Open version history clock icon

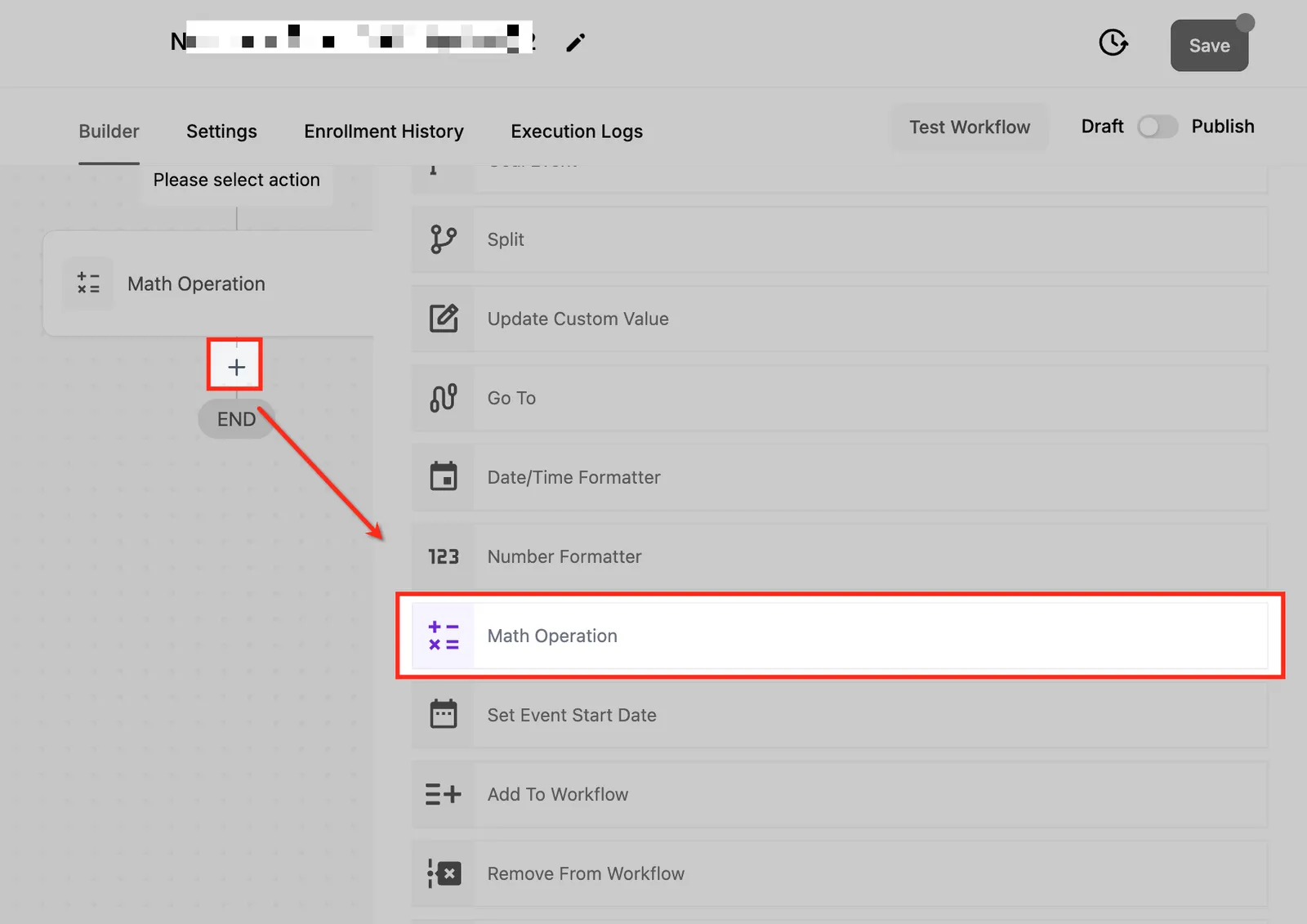1113,42
